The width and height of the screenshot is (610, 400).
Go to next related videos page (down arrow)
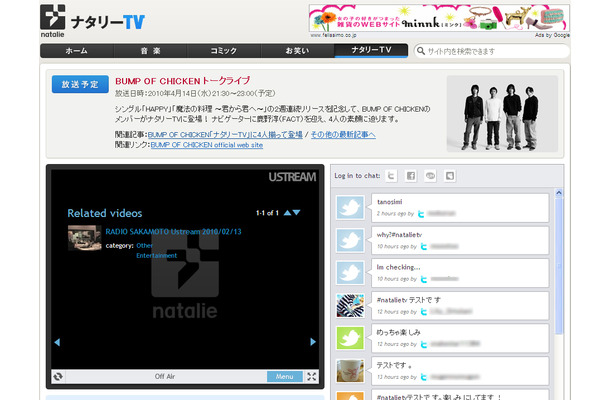point(296,212)
